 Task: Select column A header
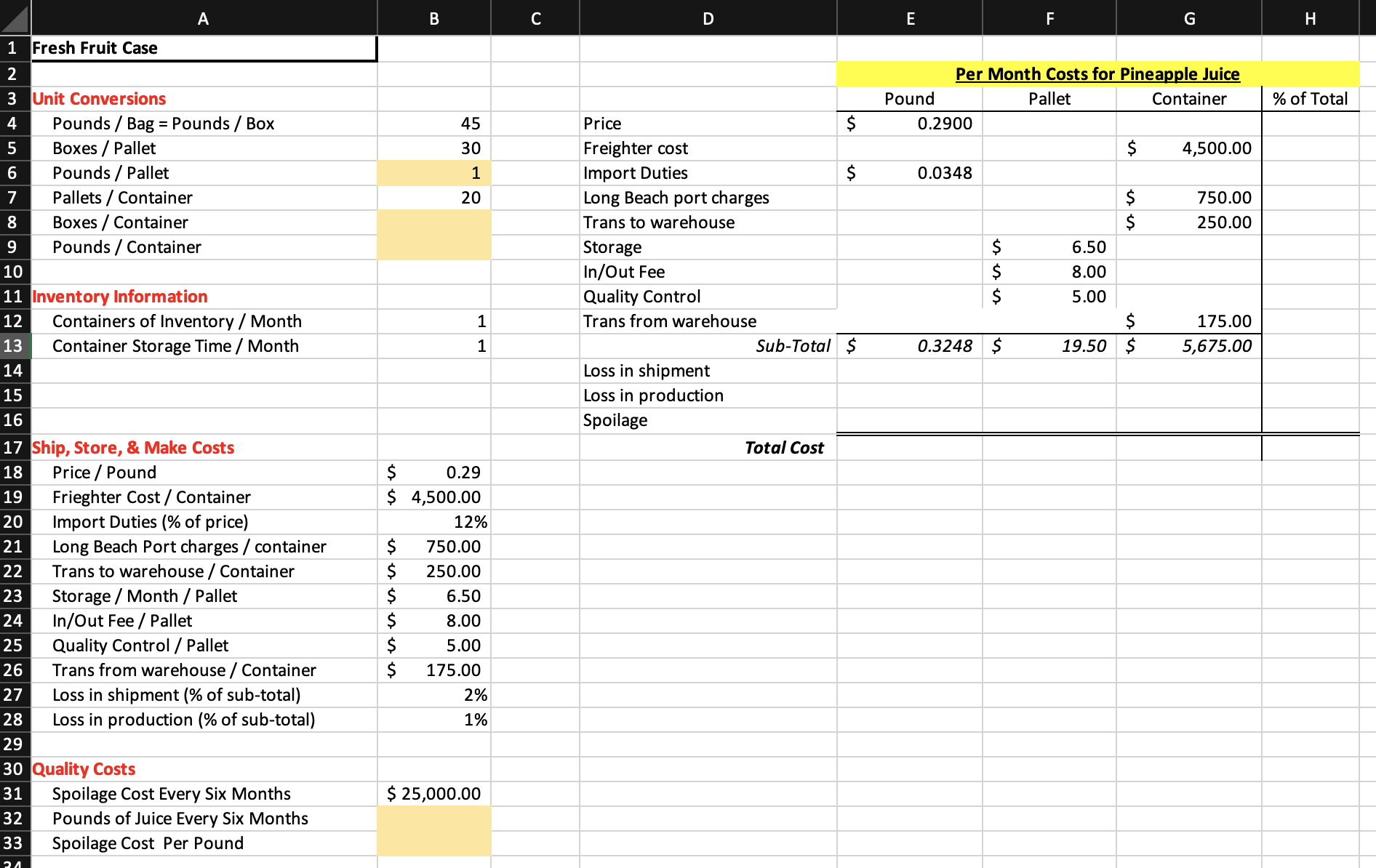click(204, 18)
